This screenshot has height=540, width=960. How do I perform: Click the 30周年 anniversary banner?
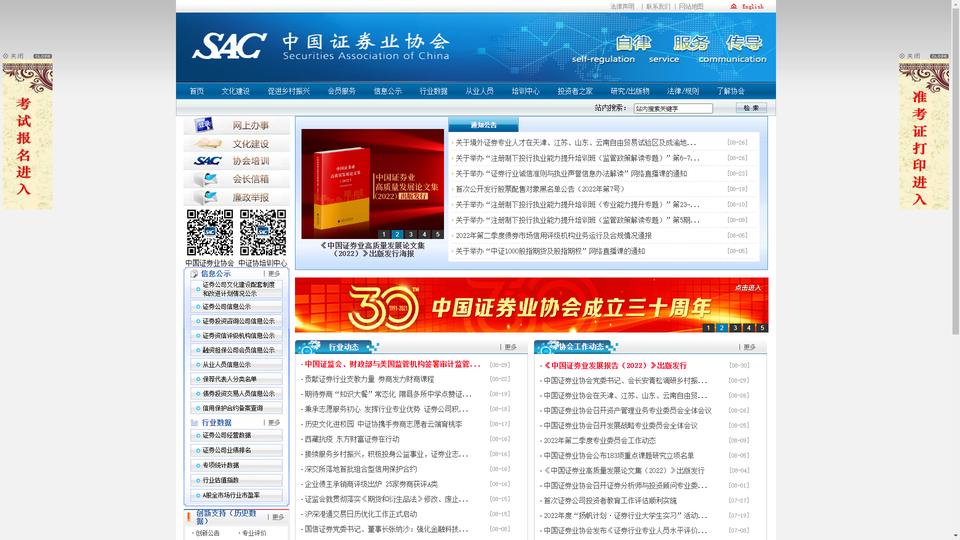[x=531, y=305]
